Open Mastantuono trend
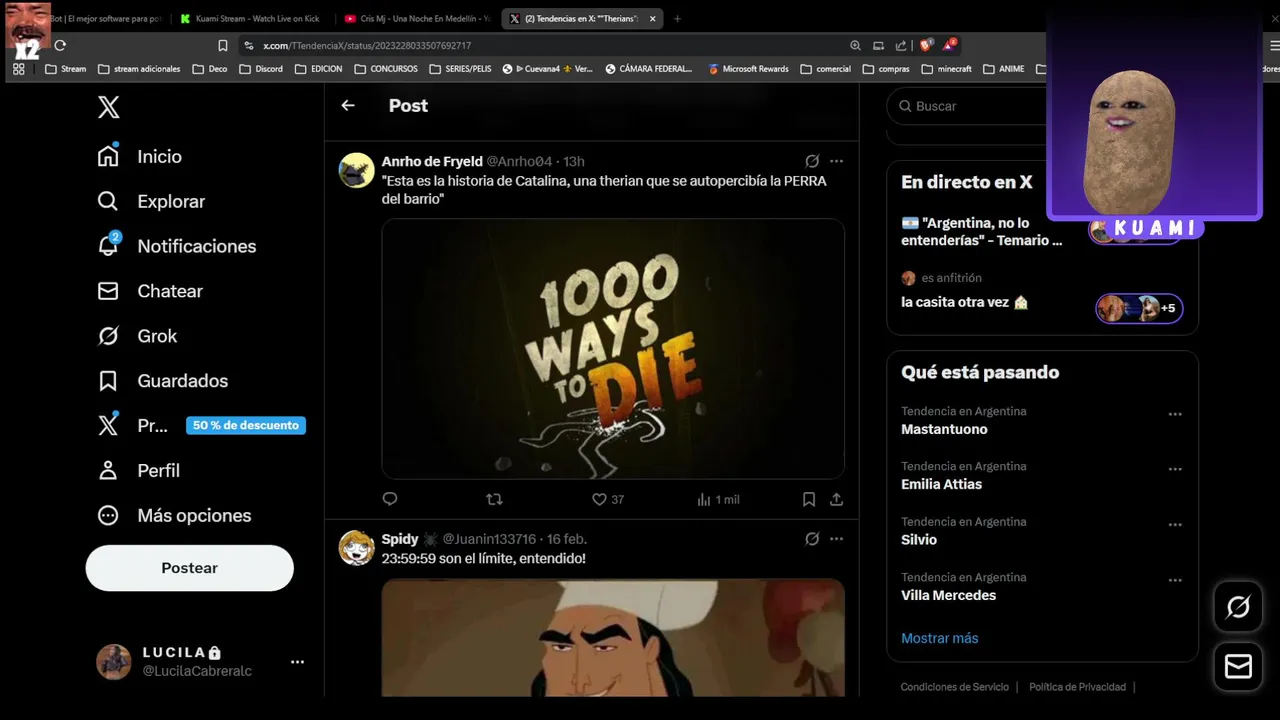Screen dimensions: 1280x720 pos(944,429)
